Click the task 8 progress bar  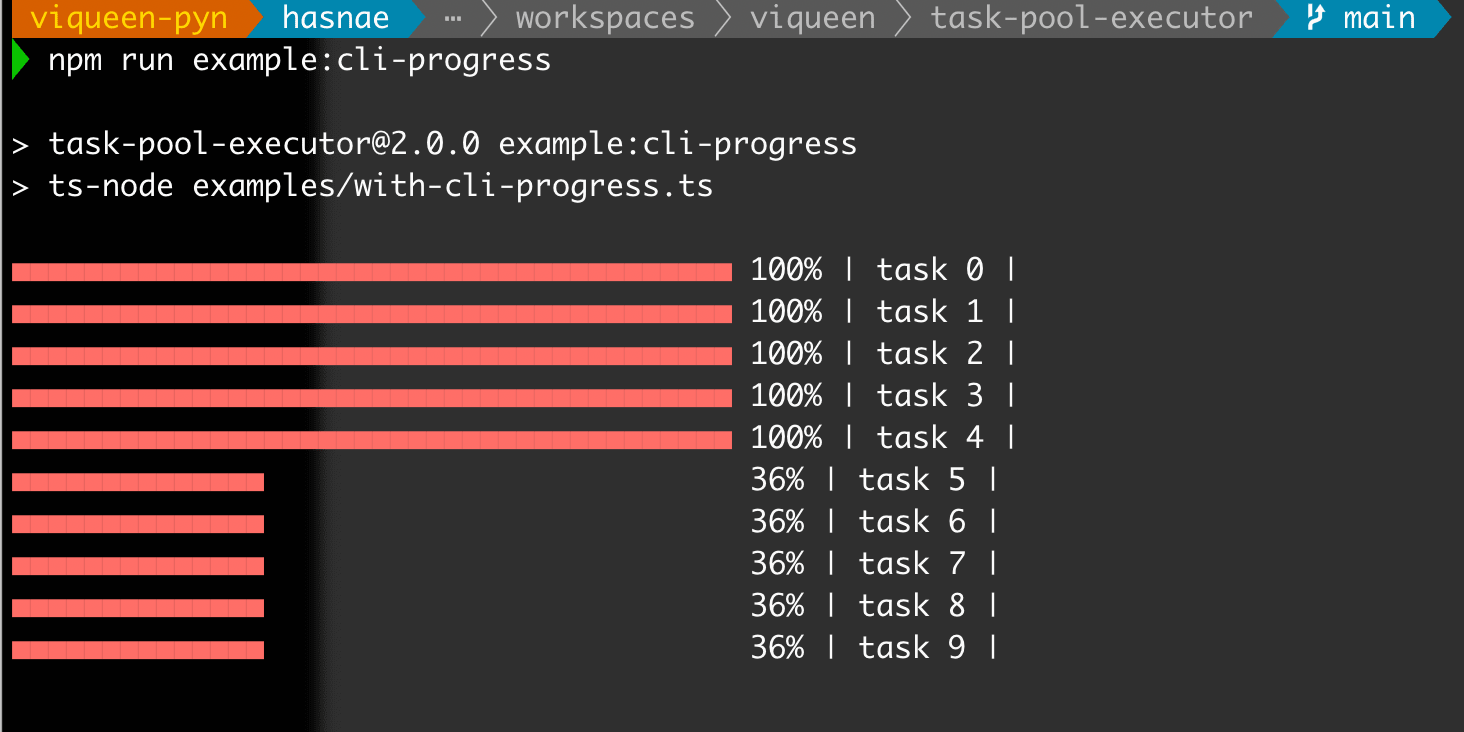click(x=138, y=608)
